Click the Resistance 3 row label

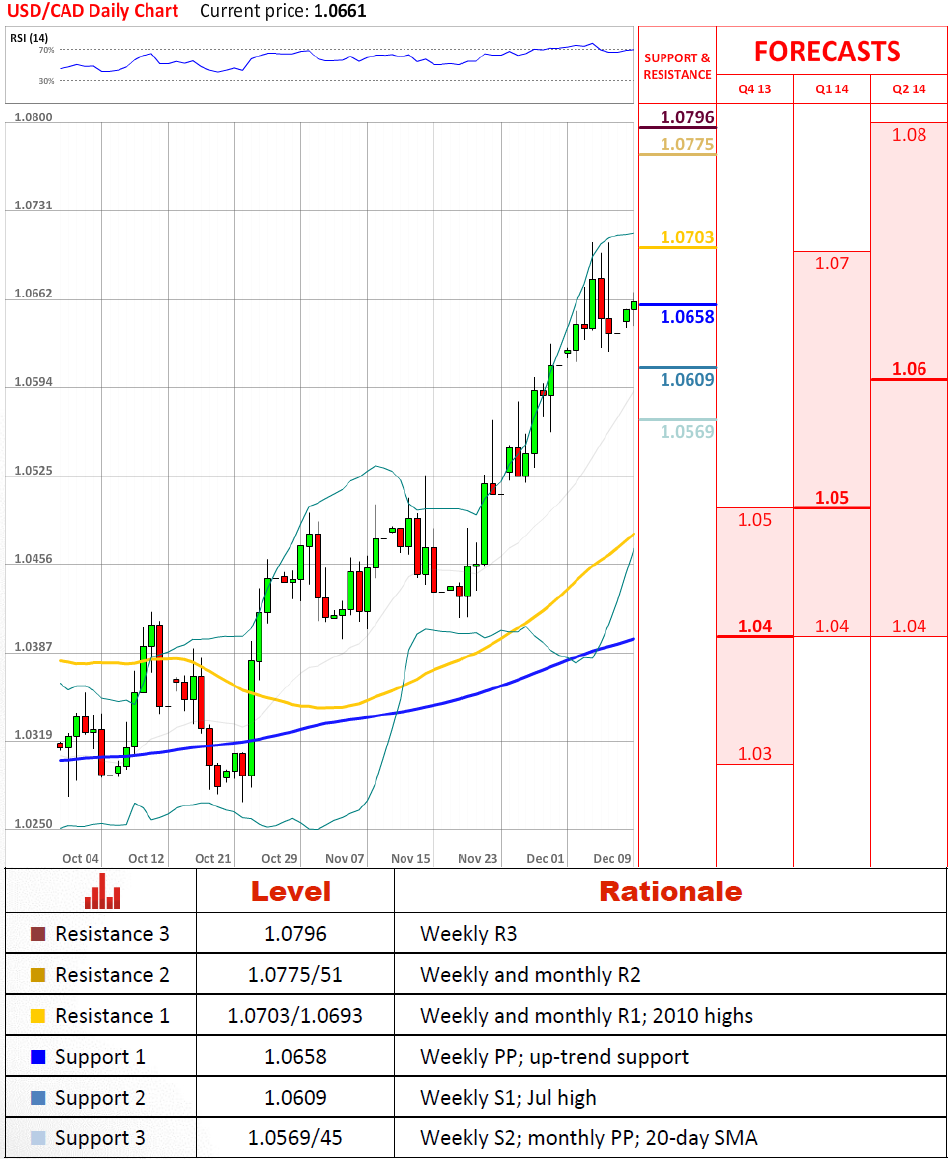(112, 934)
